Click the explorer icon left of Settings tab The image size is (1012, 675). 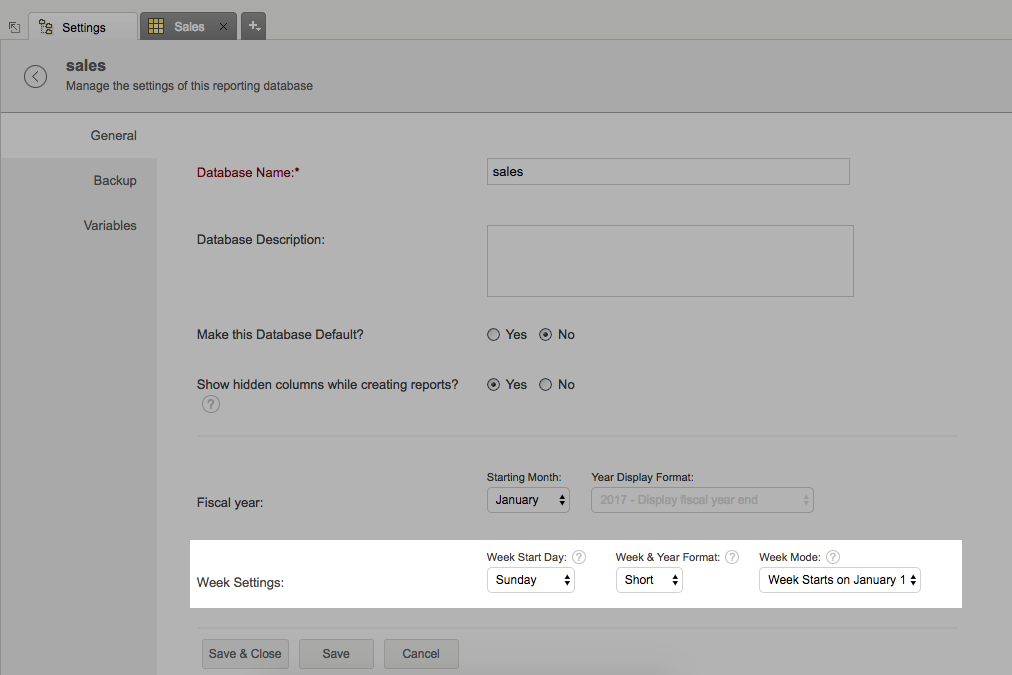[14, 28]
